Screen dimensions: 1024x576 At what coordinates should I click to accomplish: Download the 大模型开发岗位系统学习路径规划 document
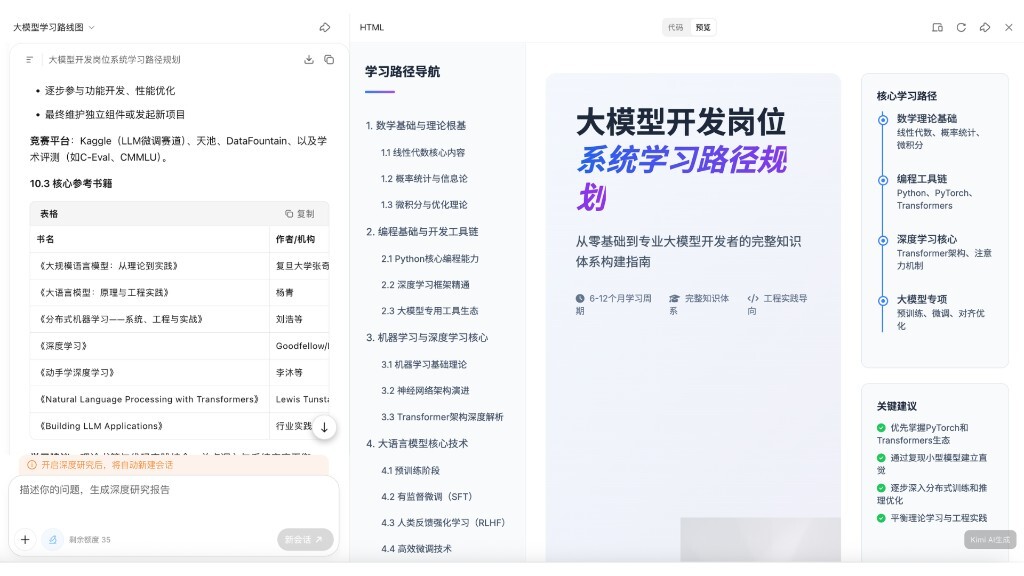coord(309,60)
